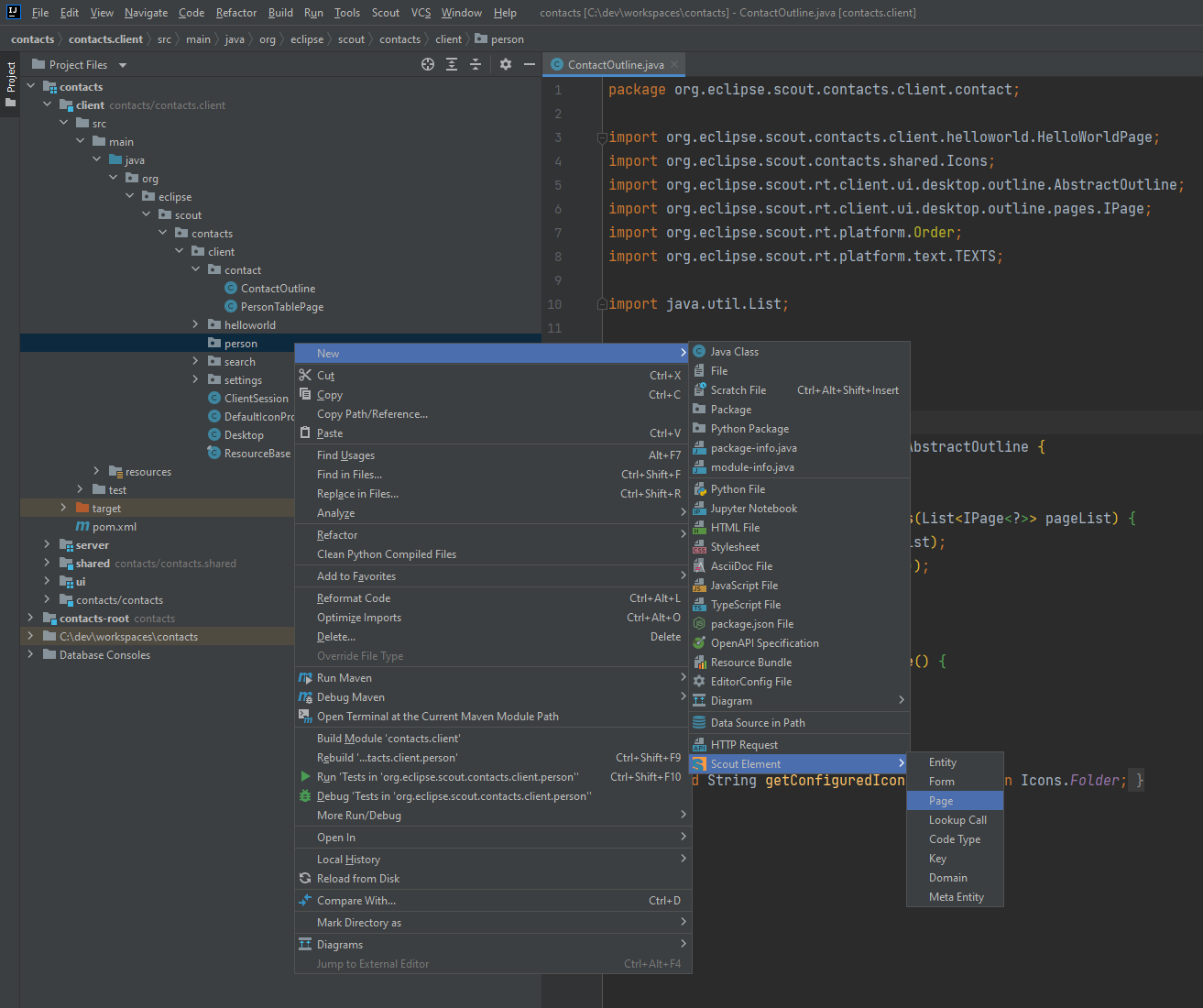Close the ContactOutline.java editor tab

[x=673, y=65]
